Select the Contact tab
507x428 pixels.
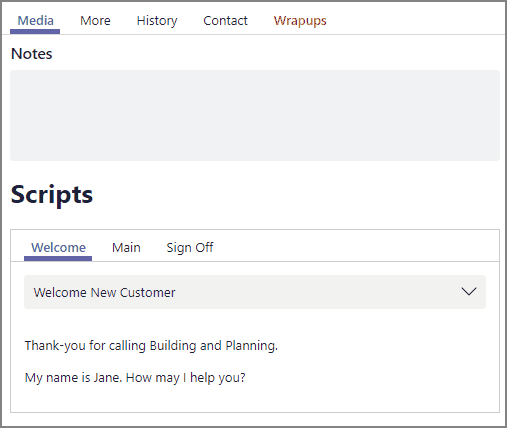(x=225, y=21)
